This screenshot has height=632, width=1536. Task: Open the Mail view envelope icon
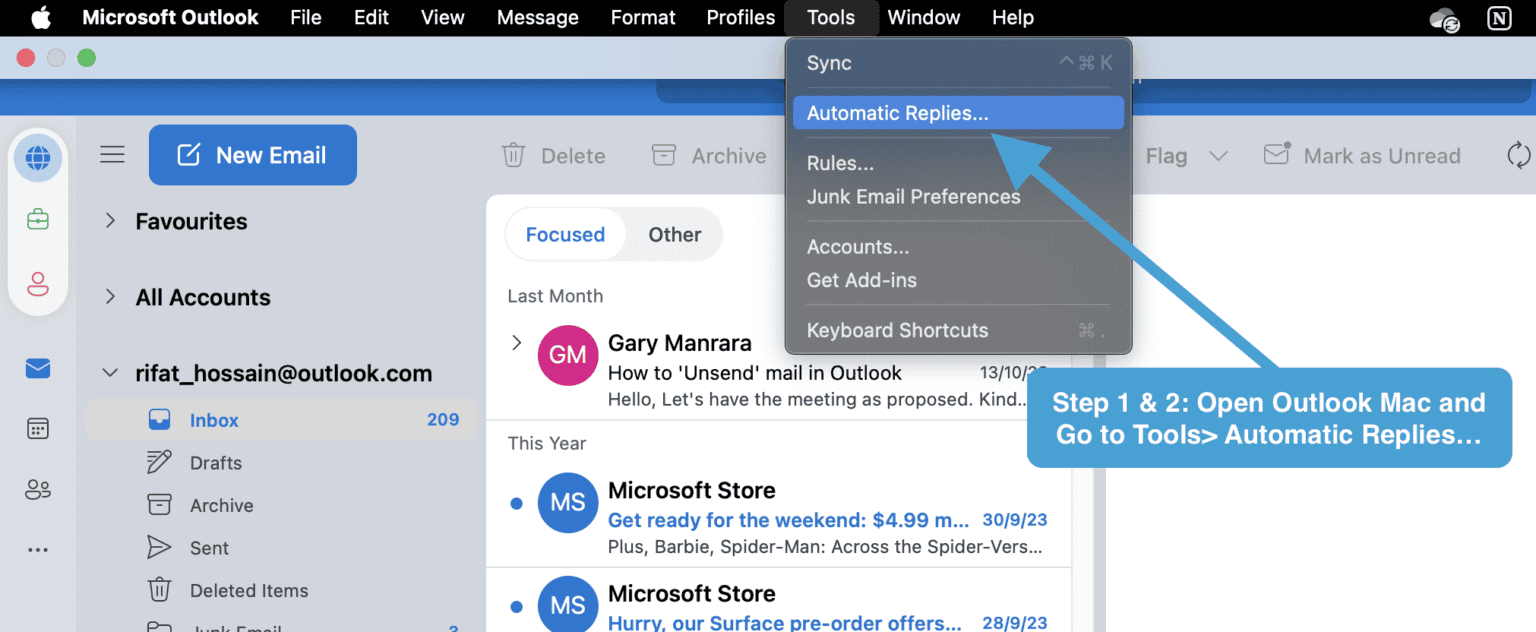click(37, 368)
